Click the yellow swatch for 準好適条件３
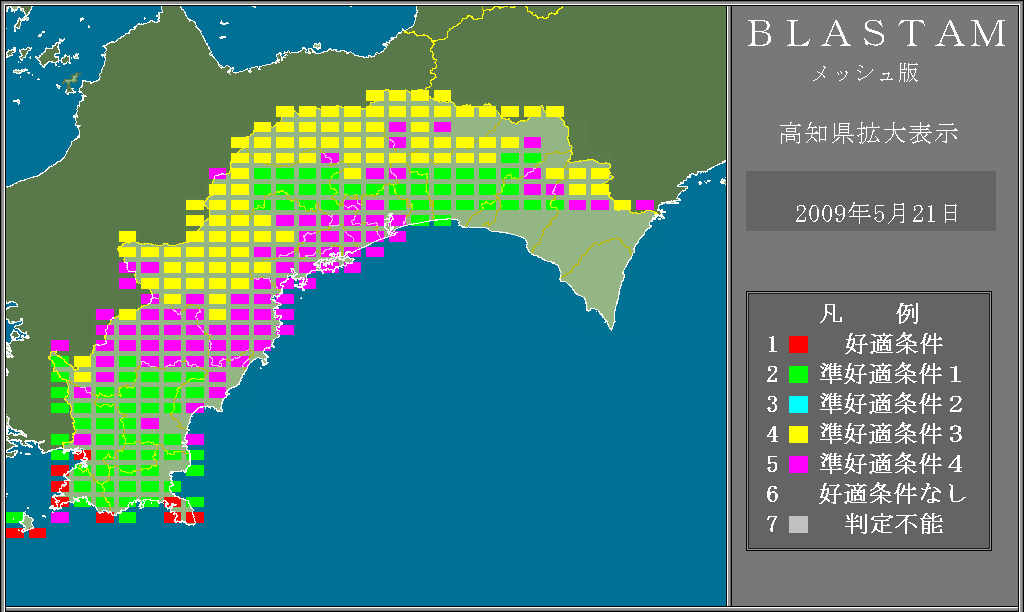1024x612 pixels. click(x=798, y=434)
